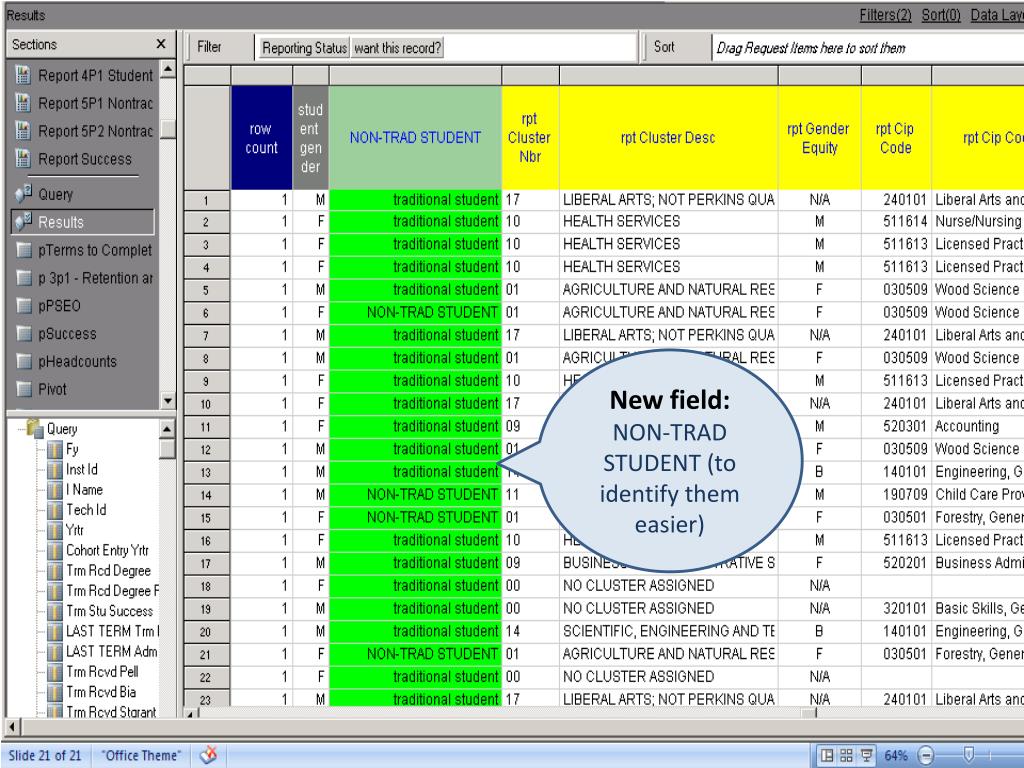Viewport: 1024px width, 768px height.
Task: Open the Report Success section icon
Action: coord(23,159)
